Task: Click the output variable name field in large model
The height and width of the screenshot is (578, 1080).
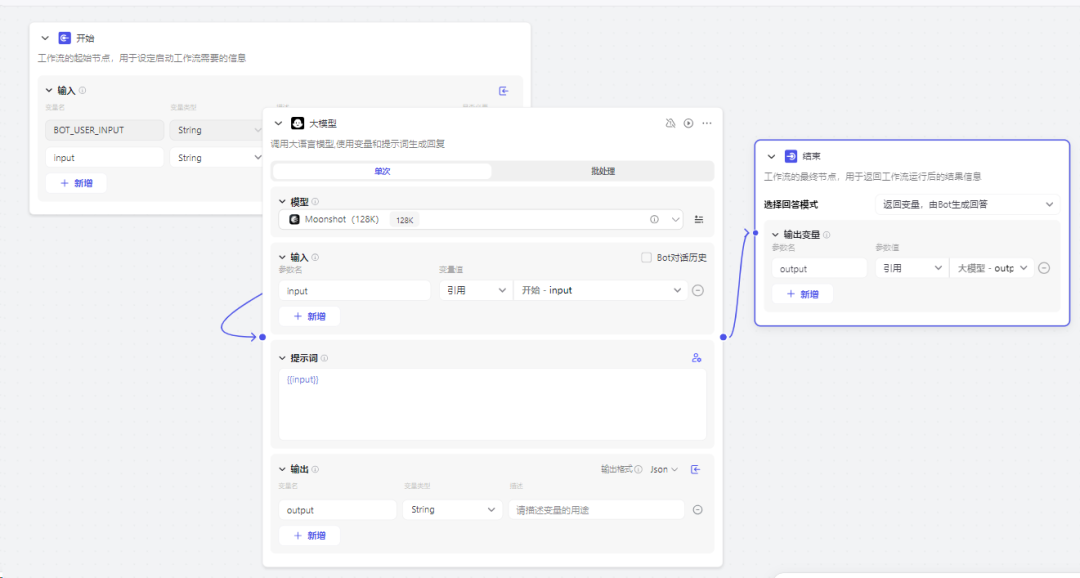Action: 338,510
